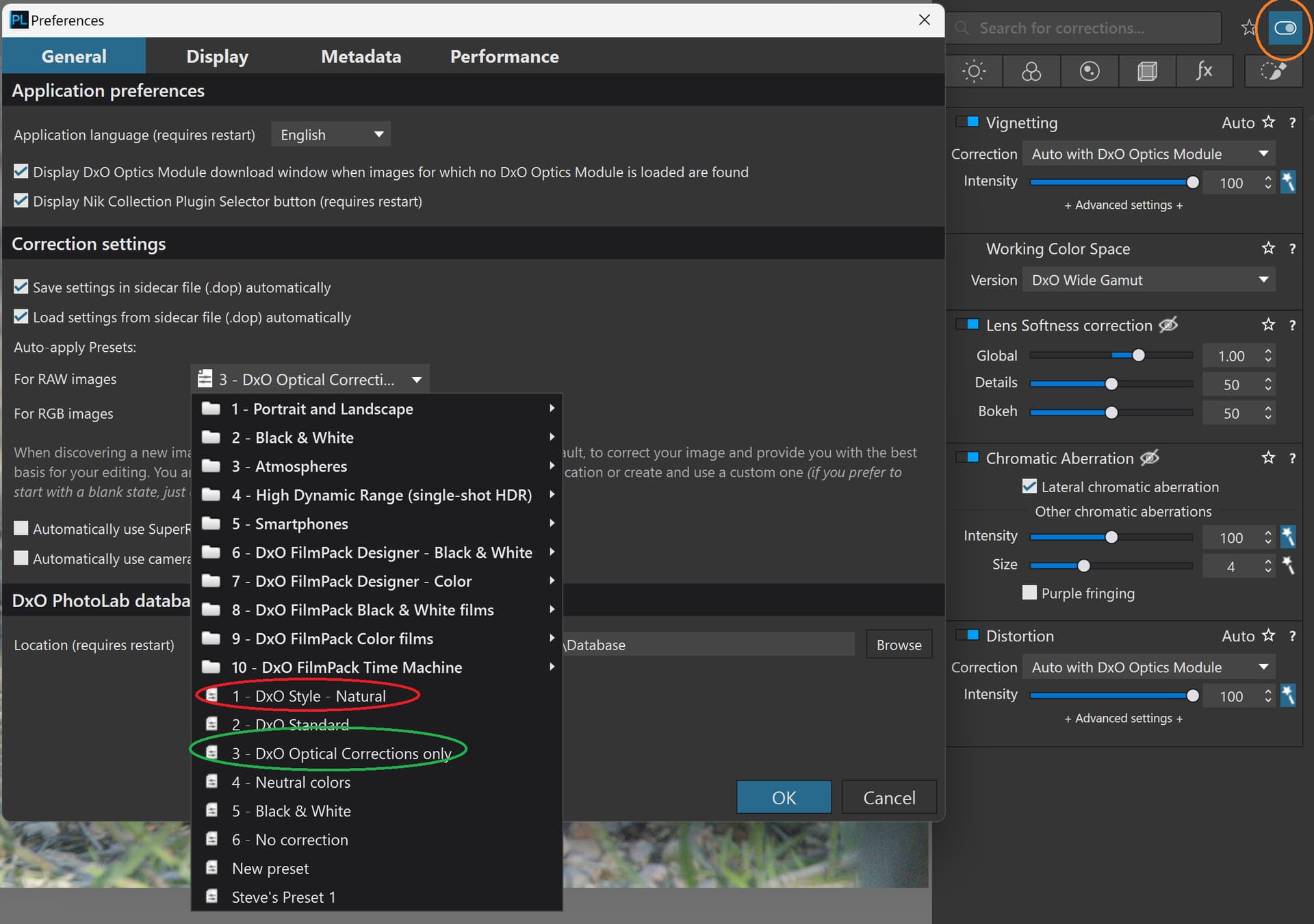The height and width of the screenshot is (924, 1314).
Task: Enable Automatically use SuperR checkbox
Action: (x=21, y=528)
